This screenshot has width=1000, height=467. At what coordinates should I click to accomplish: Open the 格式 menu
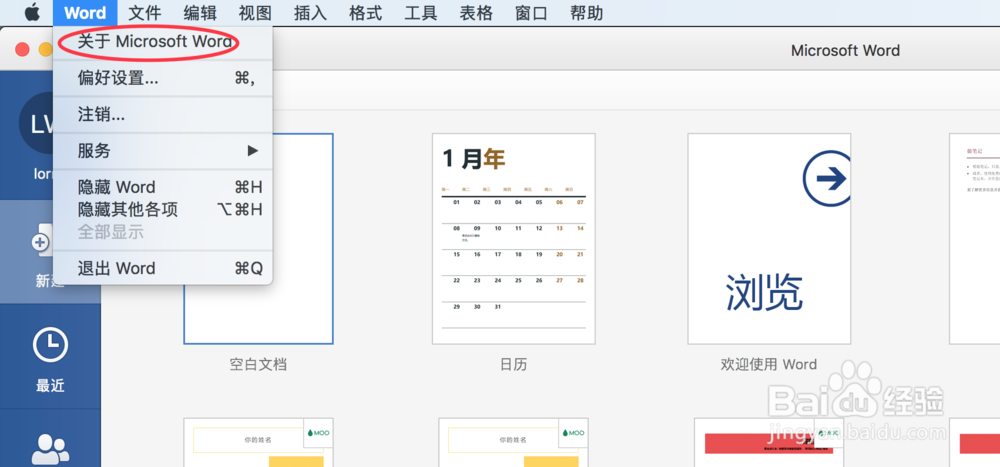[366, 13]
